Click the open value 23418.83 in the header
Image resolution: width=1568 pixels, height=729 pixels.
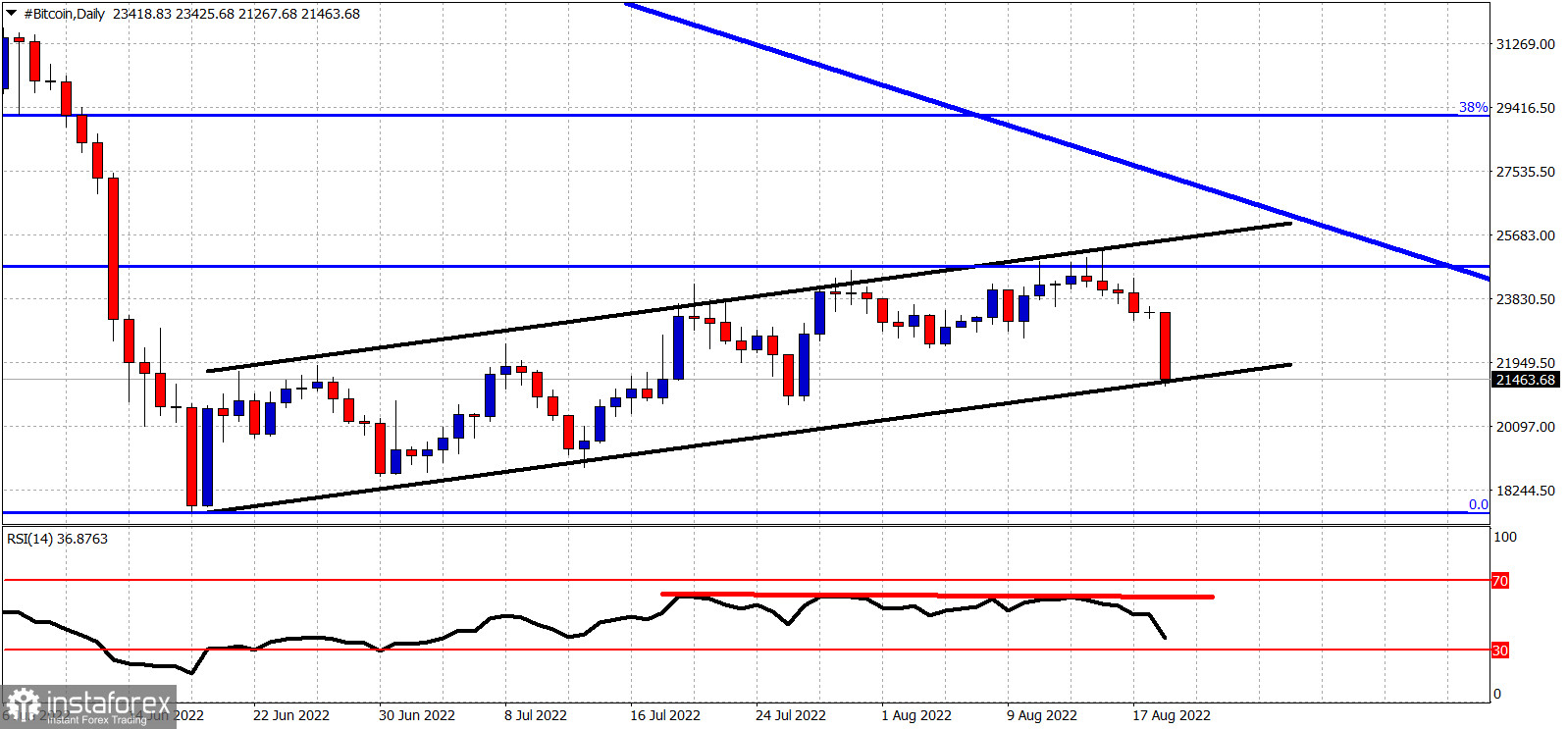(142, 14)
